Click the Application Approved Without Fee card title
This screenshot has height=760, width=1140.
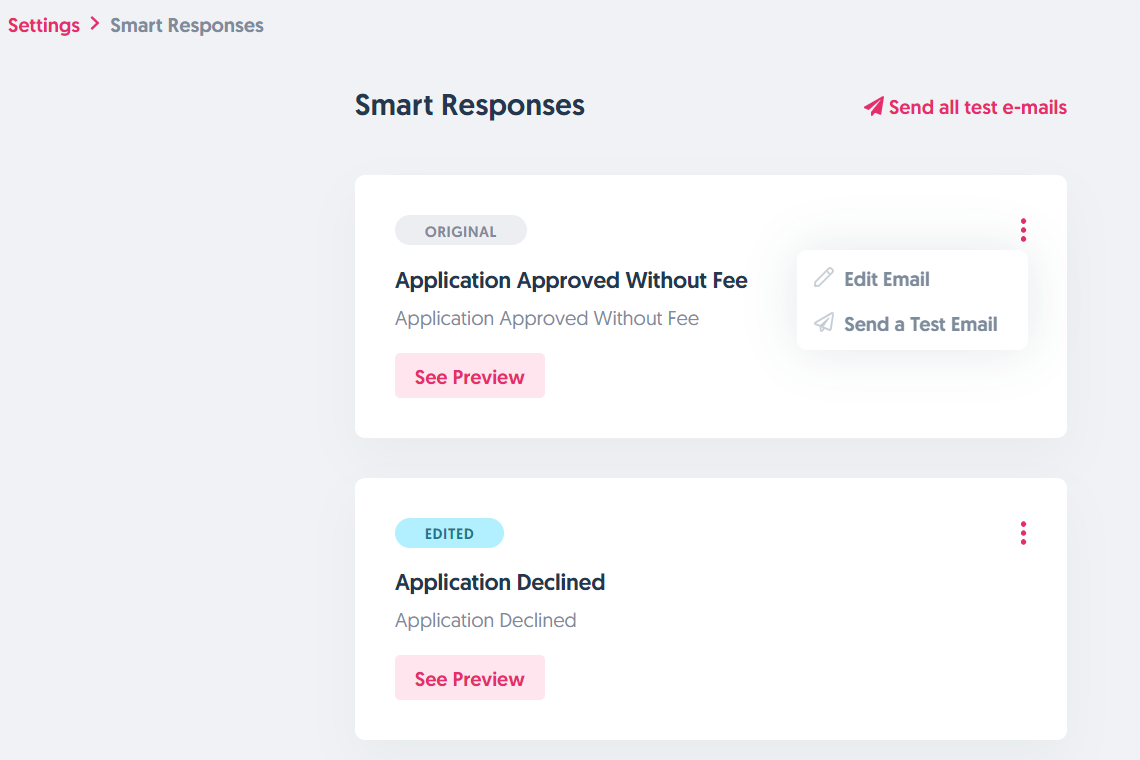pyautogui.click(x=571, y=281)
